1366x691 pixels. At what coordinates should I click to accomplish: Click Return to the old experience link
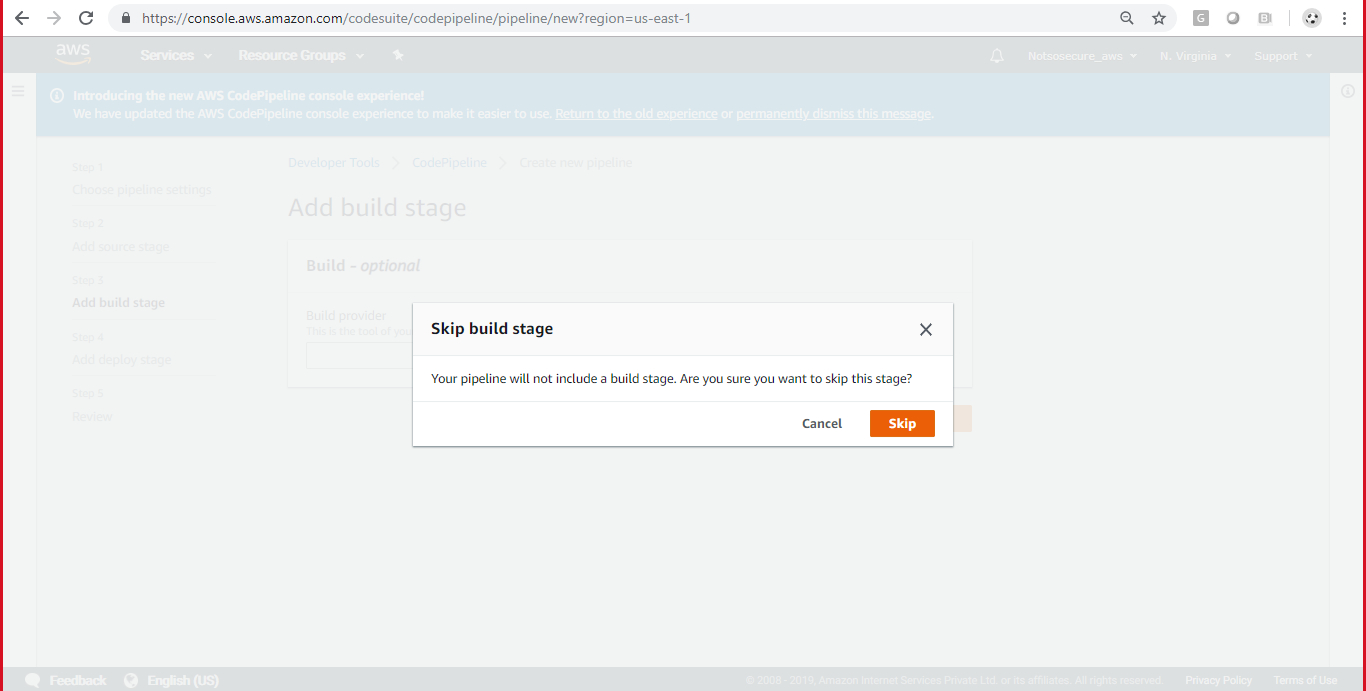coord(636,114)
